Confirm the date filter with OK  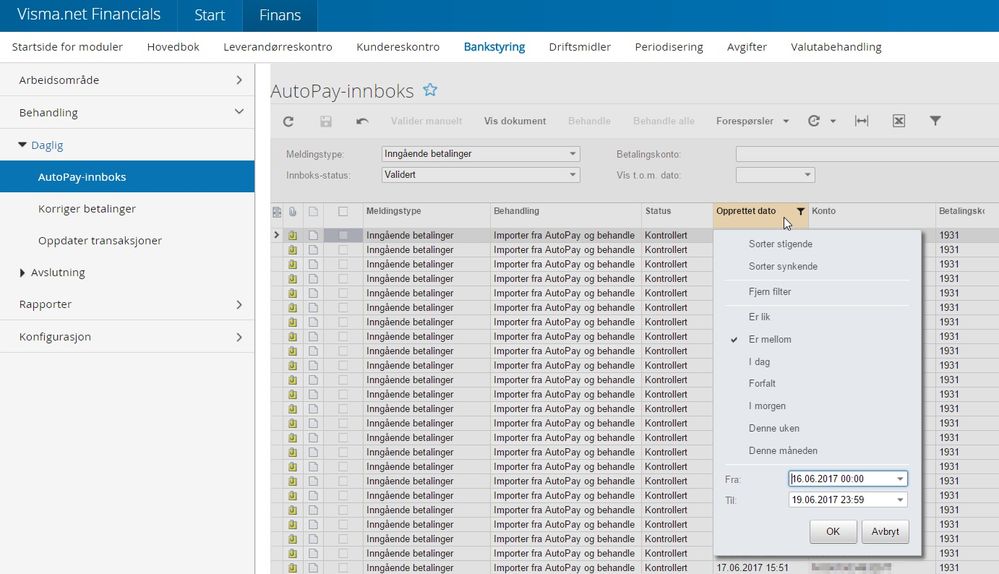point(833,531)
